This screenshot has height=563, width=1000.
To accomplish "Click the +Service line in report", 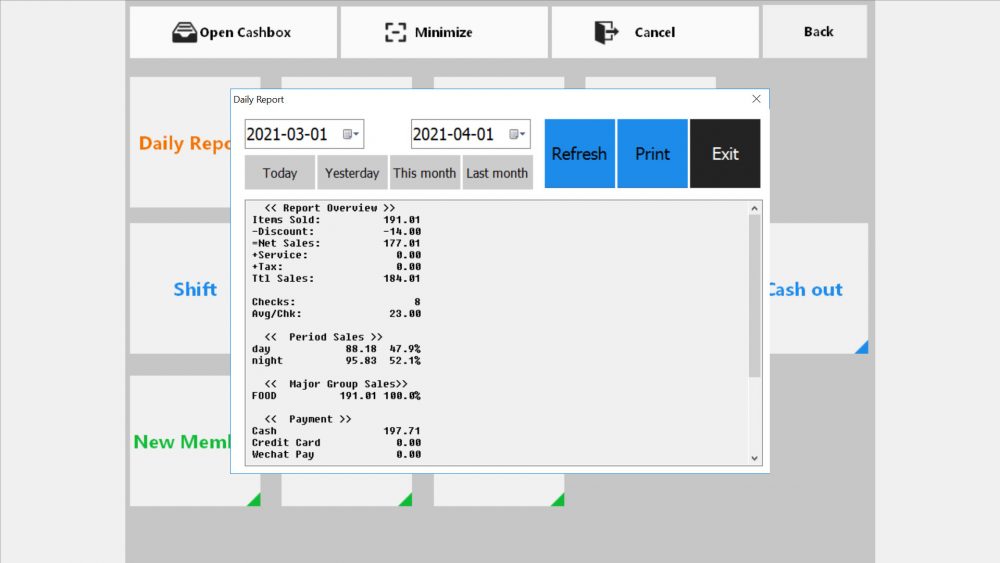I will [336, 255].
